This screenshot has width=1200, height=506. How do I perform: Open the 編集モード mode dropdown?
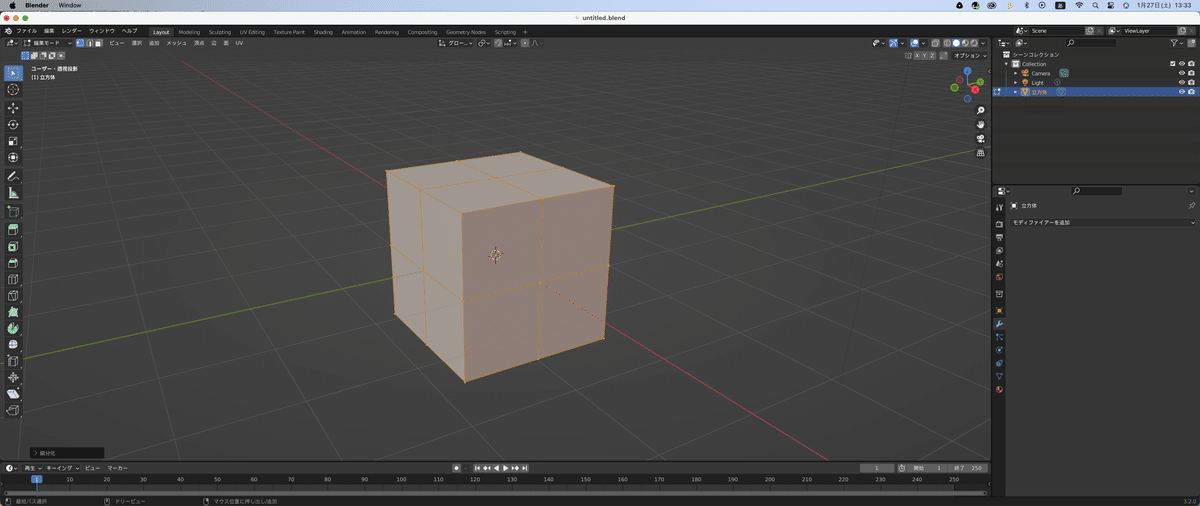(46, 43)
